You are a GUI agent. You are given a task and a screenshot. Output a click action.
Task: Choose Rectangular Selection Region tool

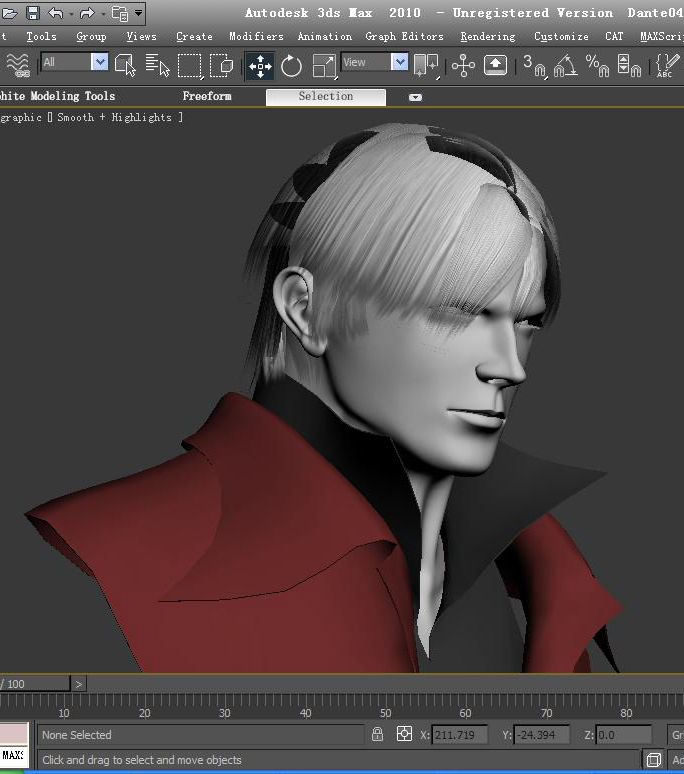pyautogui.click(x=190, y=66)
